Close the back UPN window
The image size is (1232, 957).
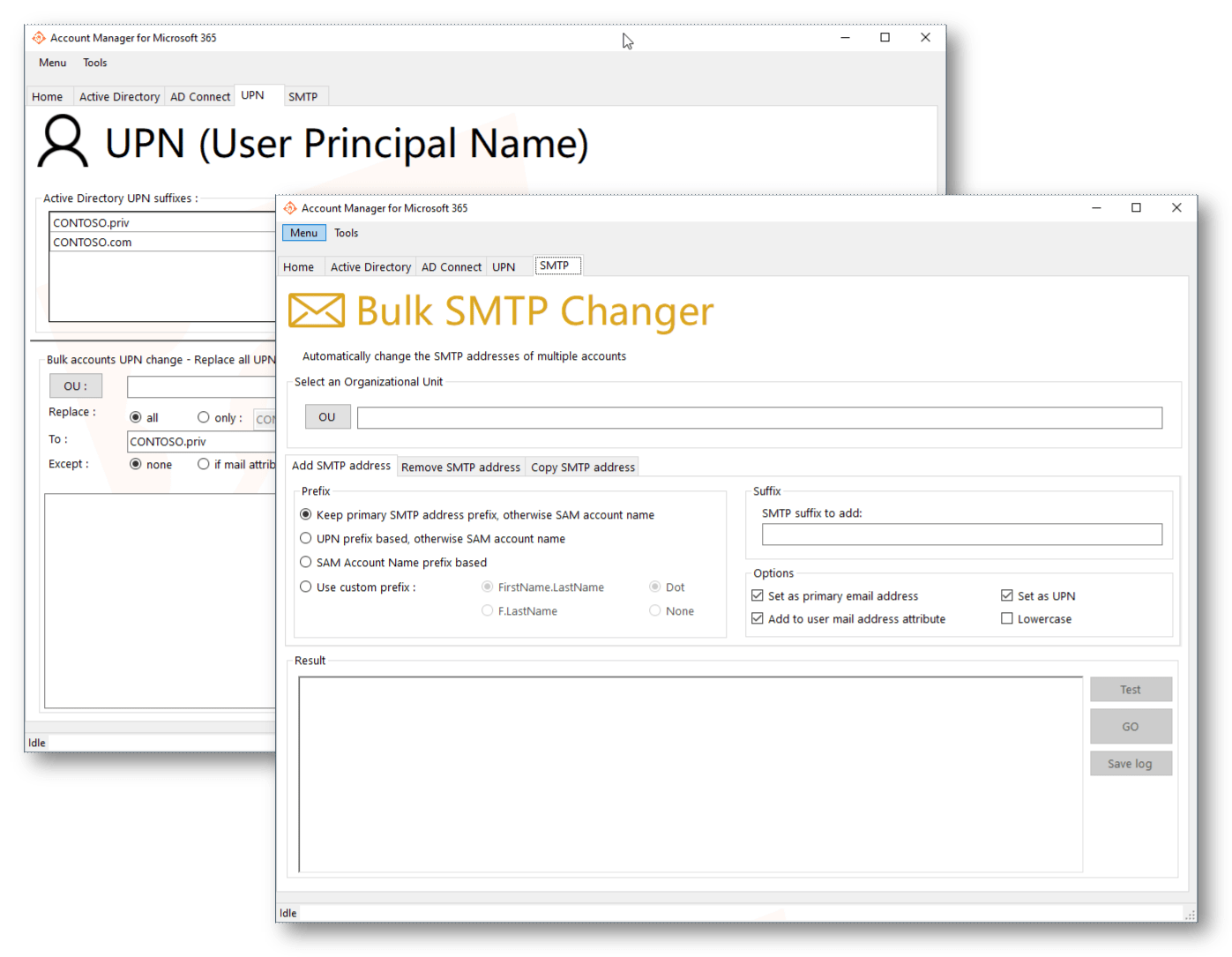(x=925, y=38)
